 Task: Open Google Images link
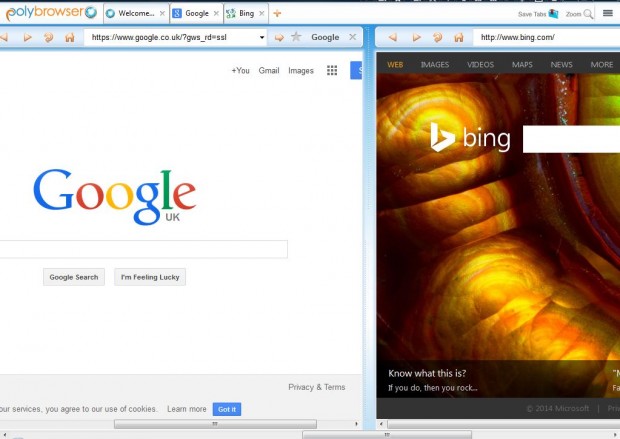tap(301, 70)
